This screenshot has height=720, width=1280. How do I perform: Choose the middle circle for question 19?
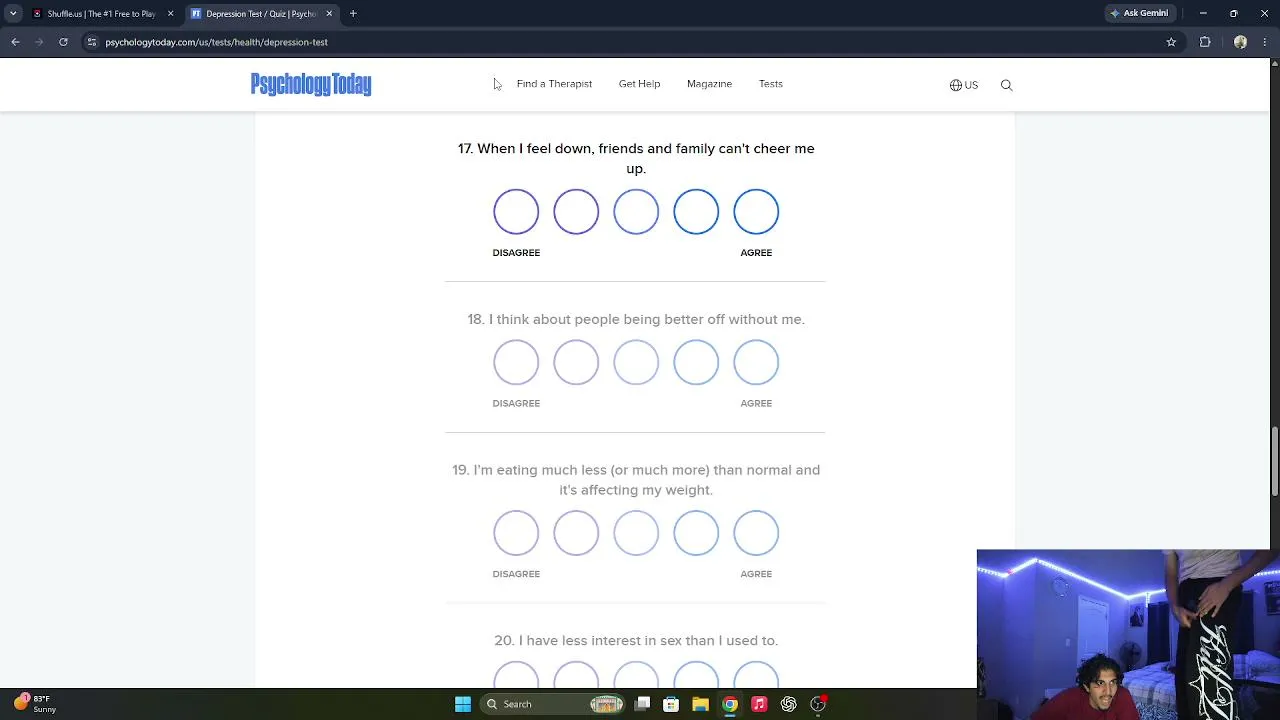point(636,533)
